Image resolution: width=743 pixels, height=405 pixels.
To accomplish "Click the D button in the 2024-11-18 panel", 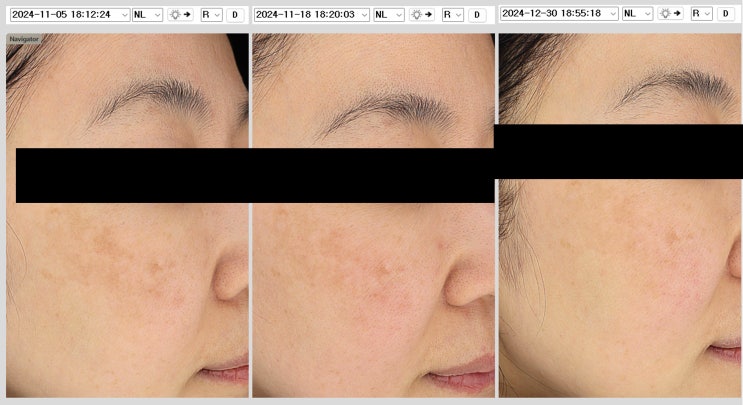I will click(x=477, y=15).
